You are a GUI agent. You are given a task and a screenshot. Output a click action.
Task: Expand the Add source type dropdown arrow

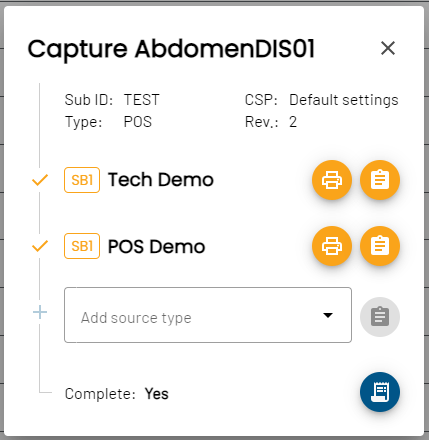328,315
